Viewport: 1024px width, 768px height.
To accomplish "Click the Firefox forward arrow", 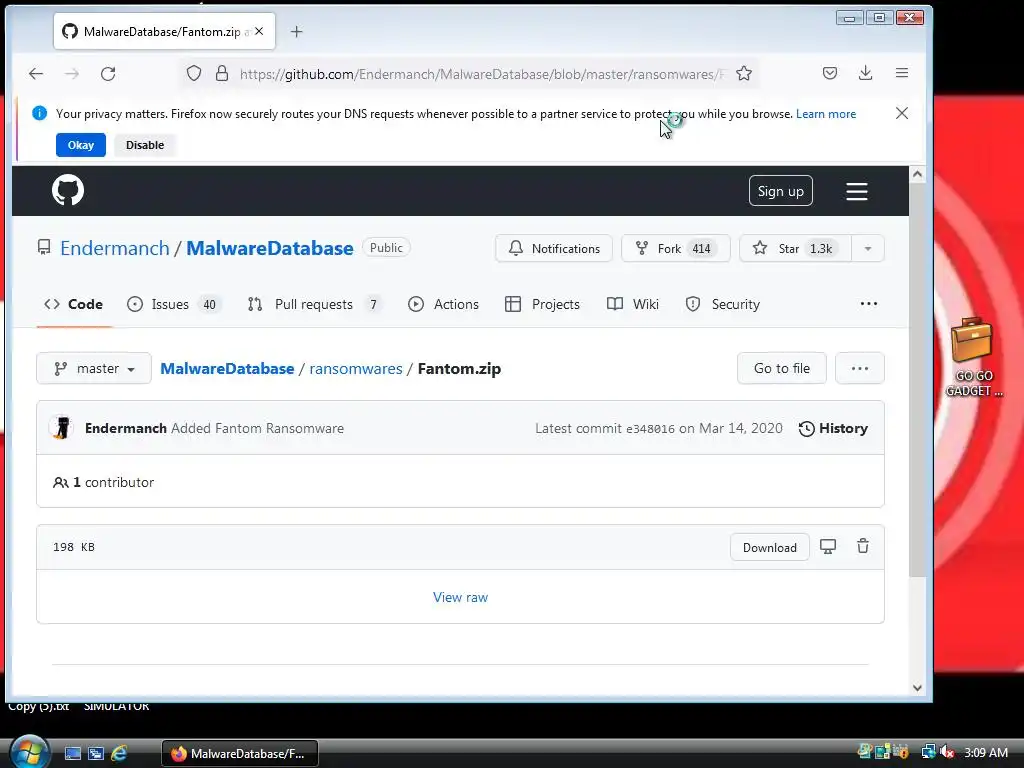I will tap(72, 74).
